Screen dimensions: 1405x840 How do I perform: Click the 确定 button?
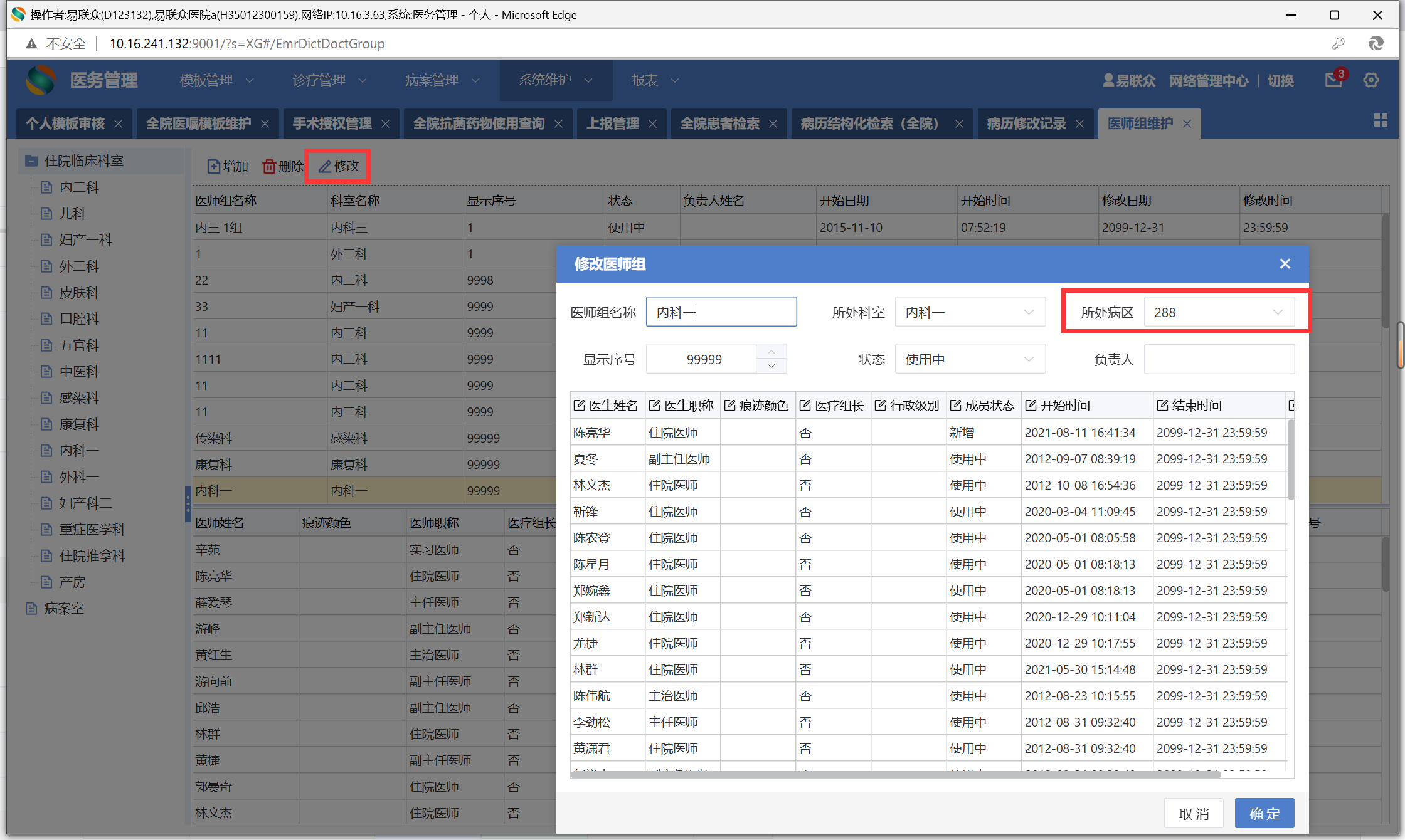[1264, 814]
